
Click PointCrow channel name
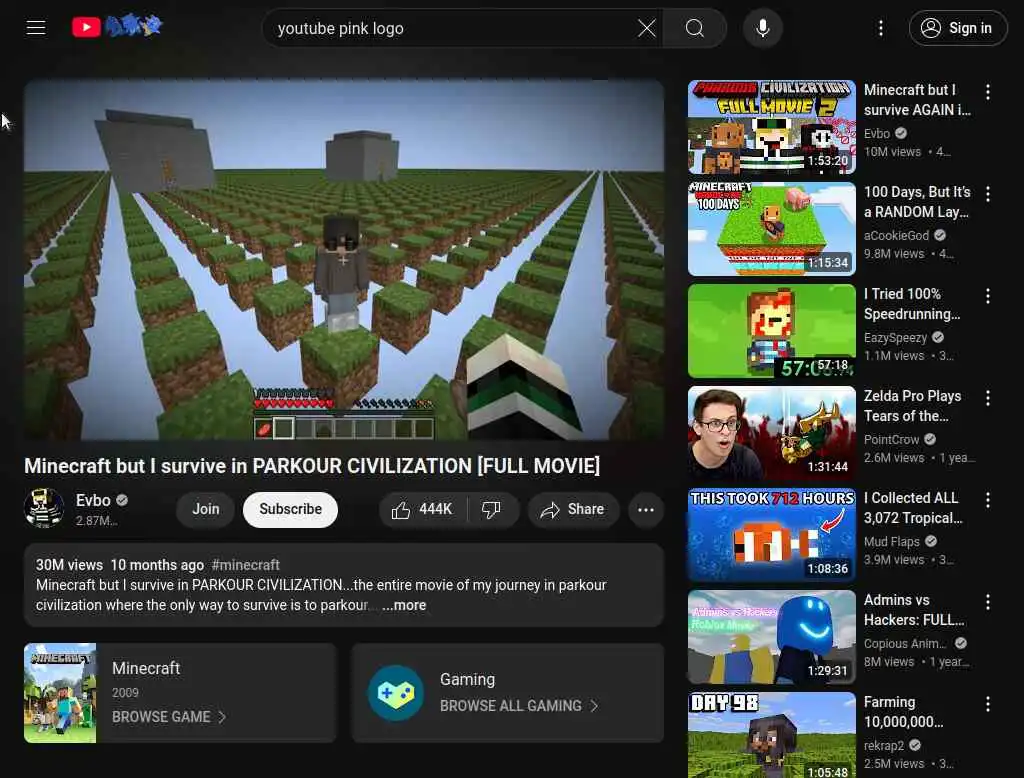pyautogui.click(x=891, y=440)
